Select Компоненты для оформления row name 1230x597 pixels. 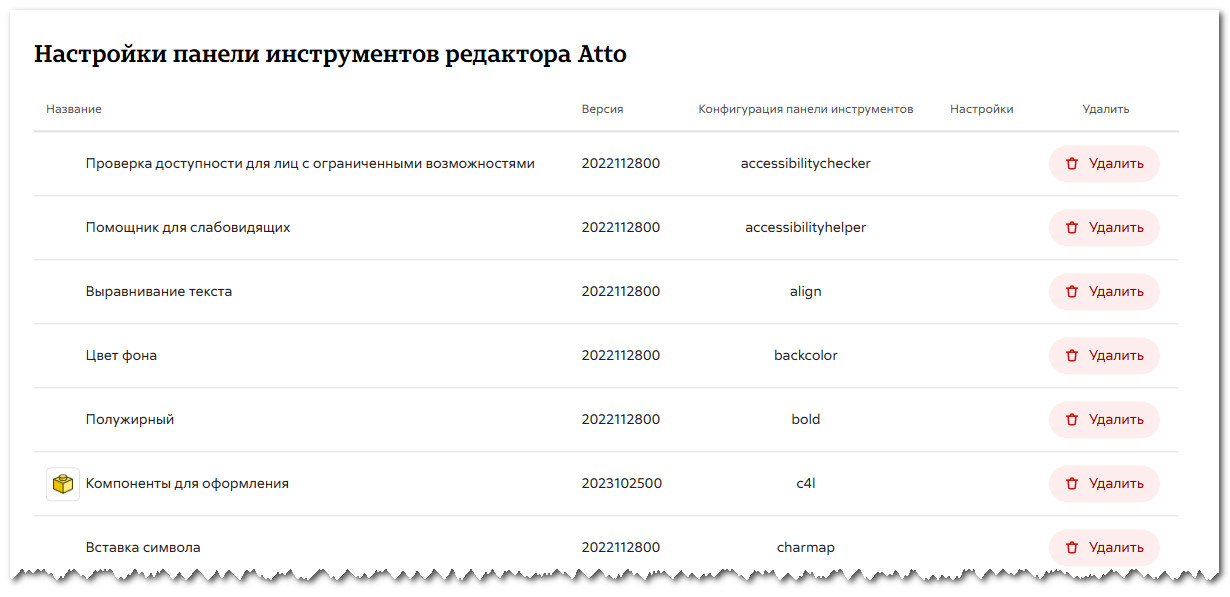coord(187,484)
